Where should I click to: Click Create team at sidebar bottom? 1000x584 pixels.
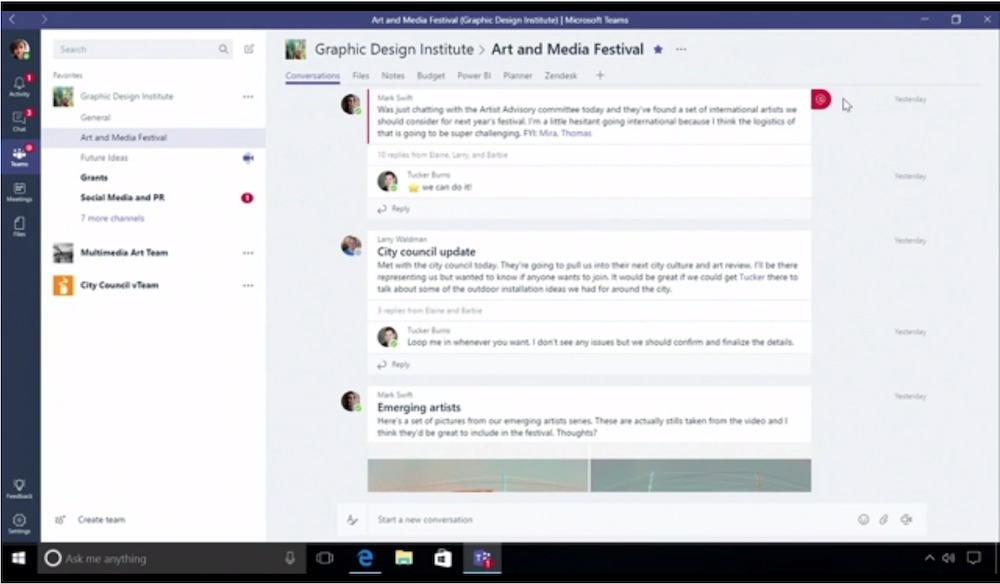pos(101,520)
